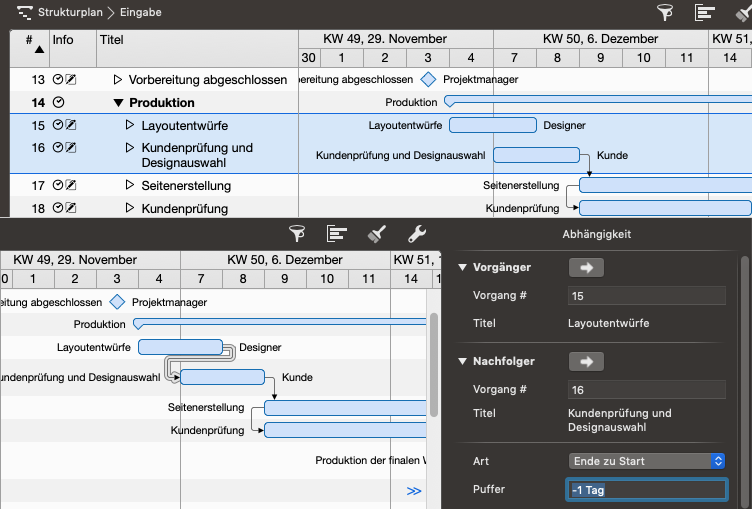Go to successor via Nachfolger arrow button
Screen dimensions: 752x509
[586, 361]
